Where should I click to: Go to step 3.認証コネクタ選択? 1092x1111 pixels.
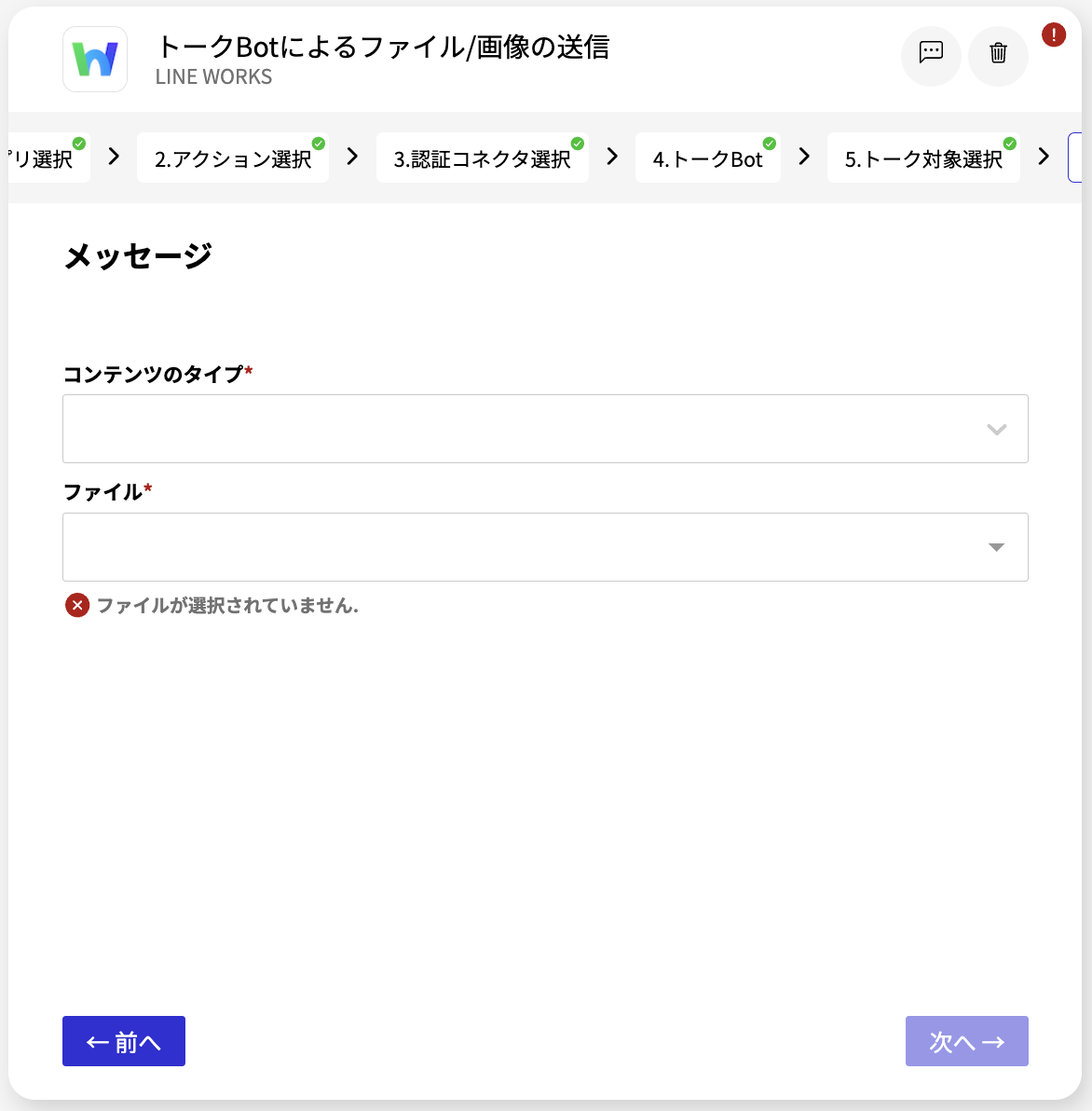(x=483, y=158)
